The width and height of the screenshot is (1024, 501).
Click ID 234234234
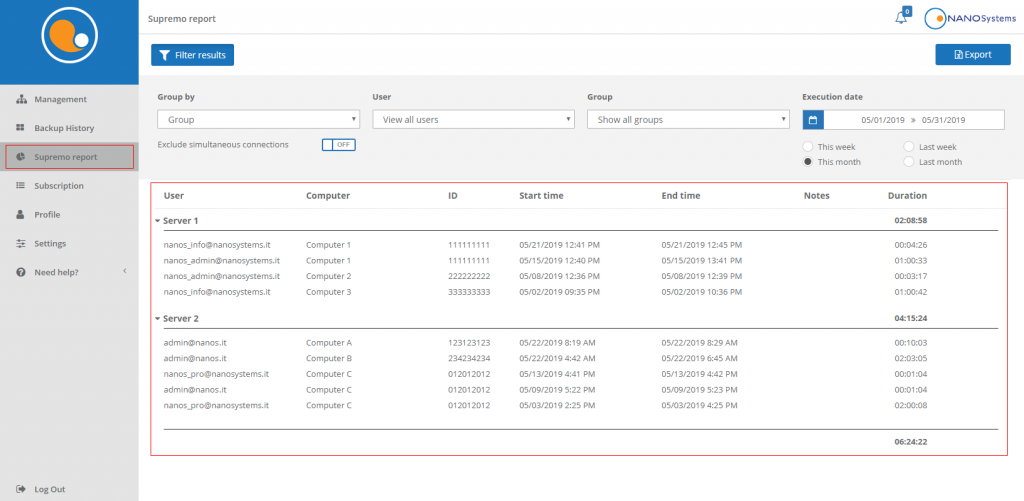click(469, 358)
